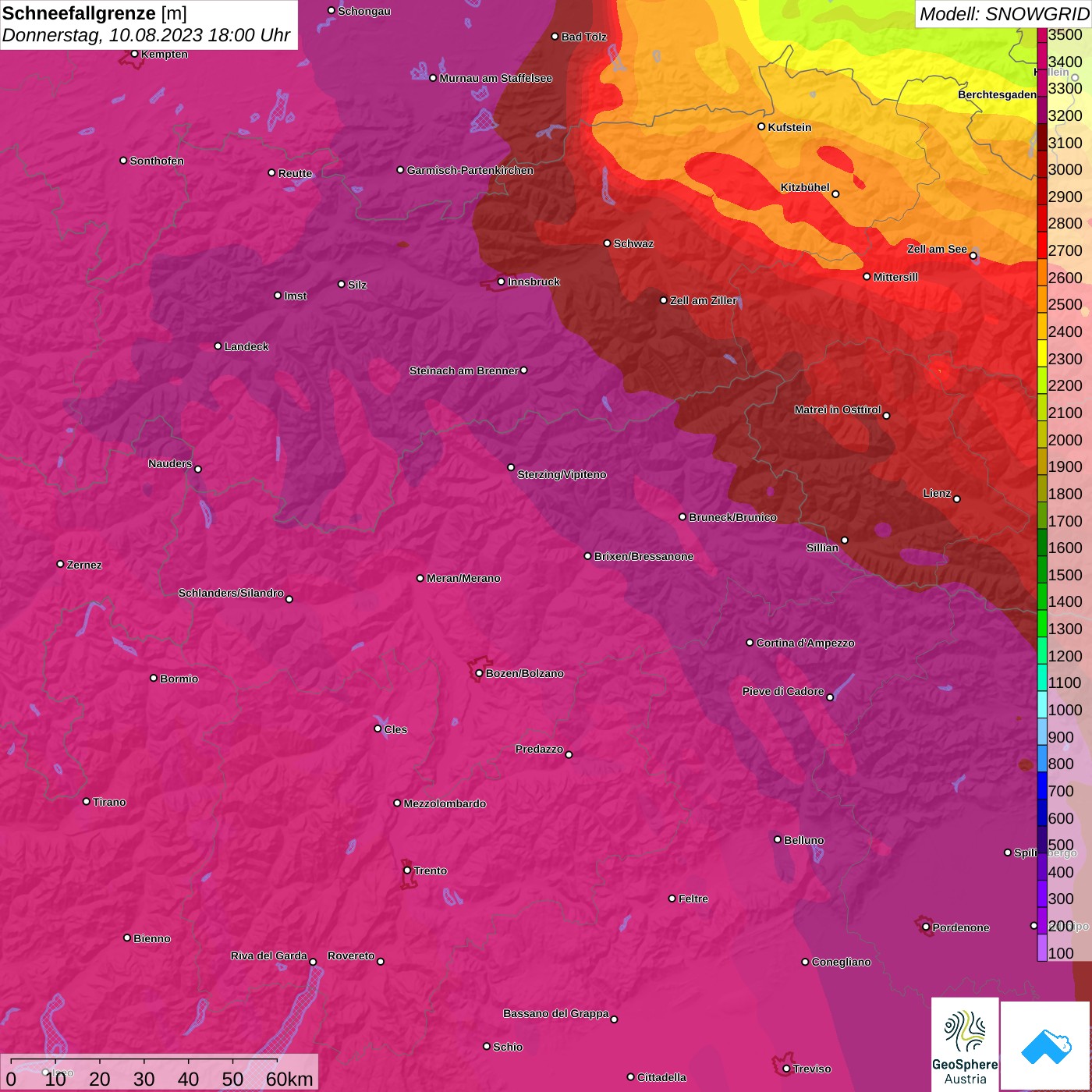The image size is (1092, 1092).
Task: Click the Bad Tölz location dot
Action: coord(555,37)
